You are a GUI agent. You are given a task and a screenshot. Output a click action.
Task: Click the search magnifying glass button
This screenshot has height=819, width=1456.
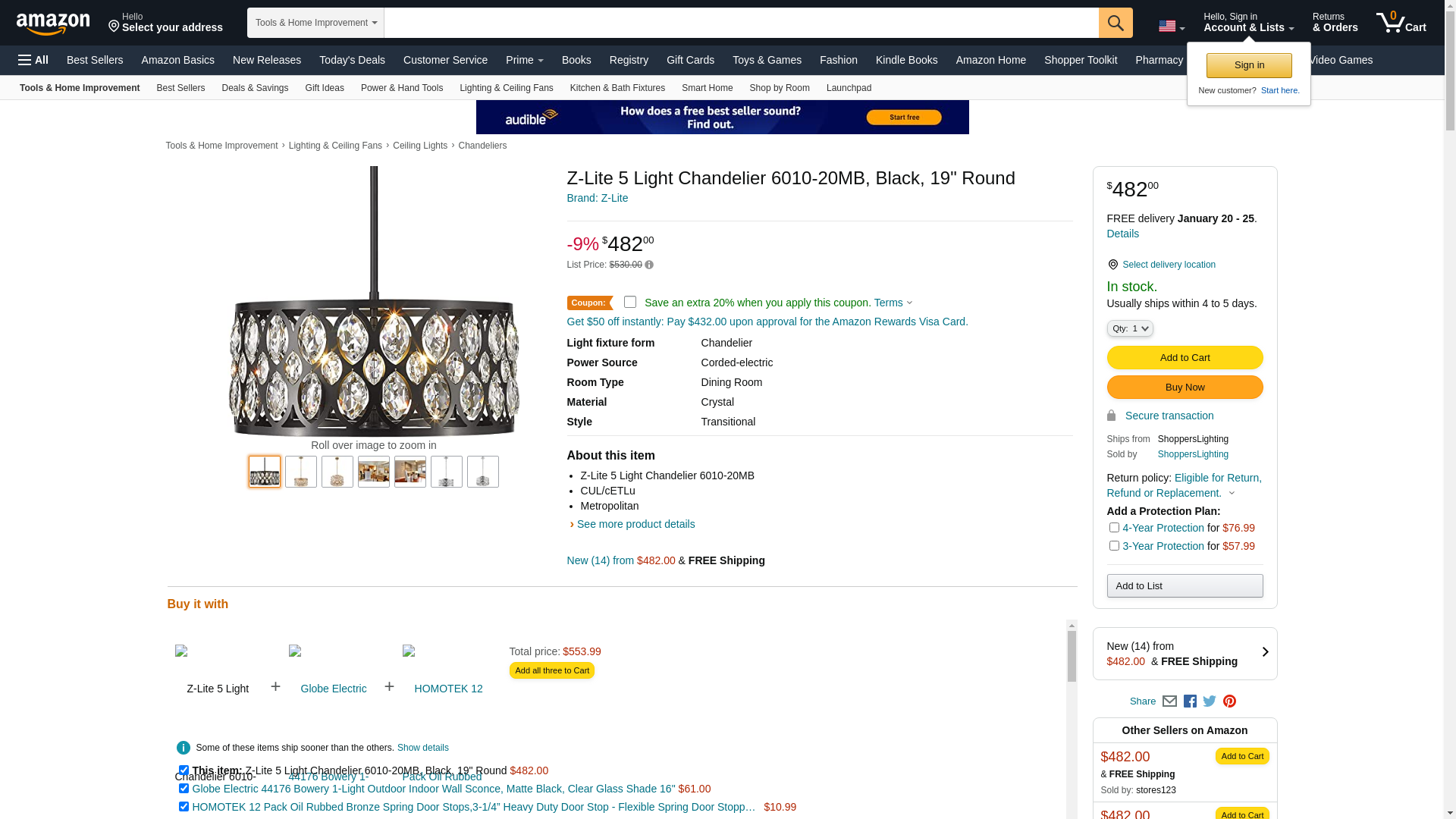click(1116, 23)
